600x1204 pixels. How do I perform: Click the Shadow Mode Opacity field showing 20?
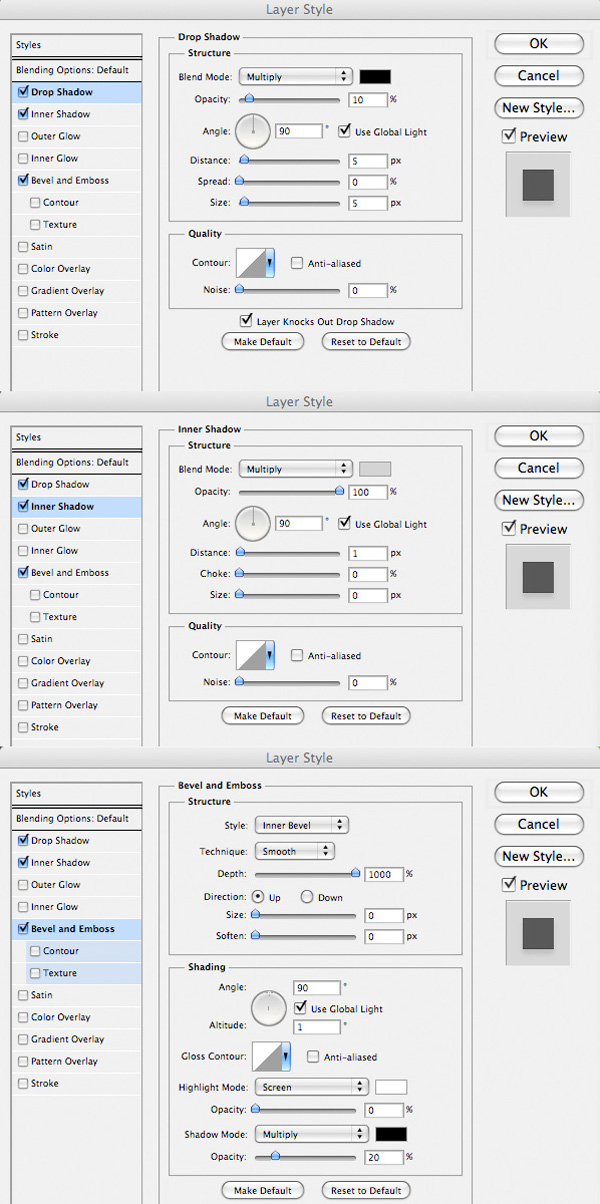coord(384,1156)
